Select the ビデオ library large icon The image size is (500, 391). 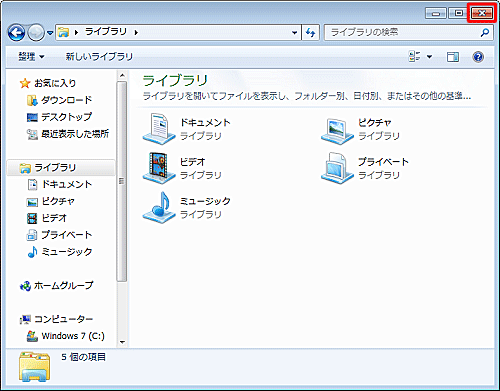click(159, 168)
